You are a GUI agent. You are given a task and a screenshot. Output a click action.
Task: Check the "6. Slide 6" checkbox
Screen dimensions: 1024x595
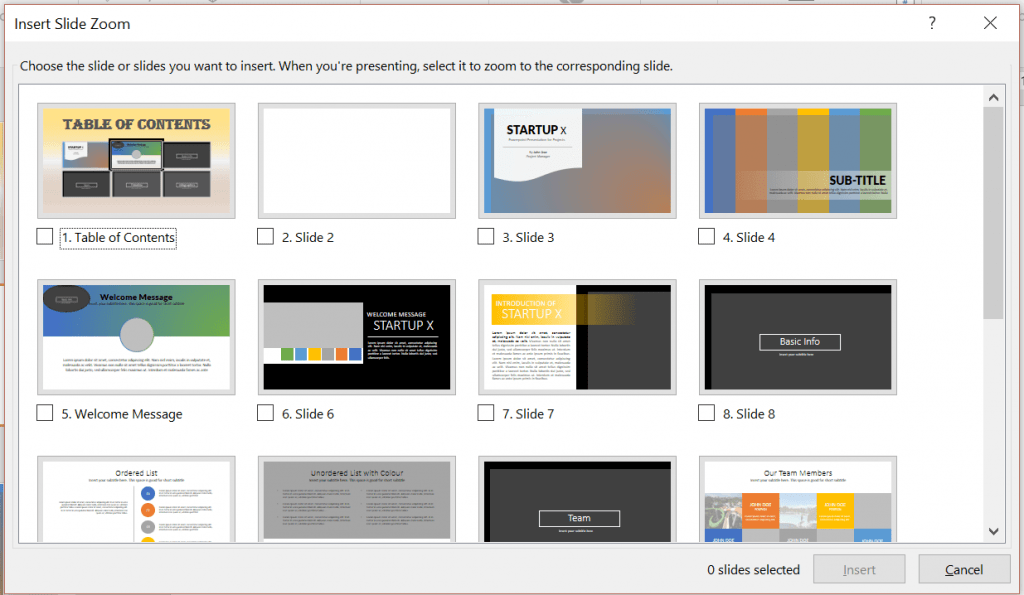coord(265,412)
